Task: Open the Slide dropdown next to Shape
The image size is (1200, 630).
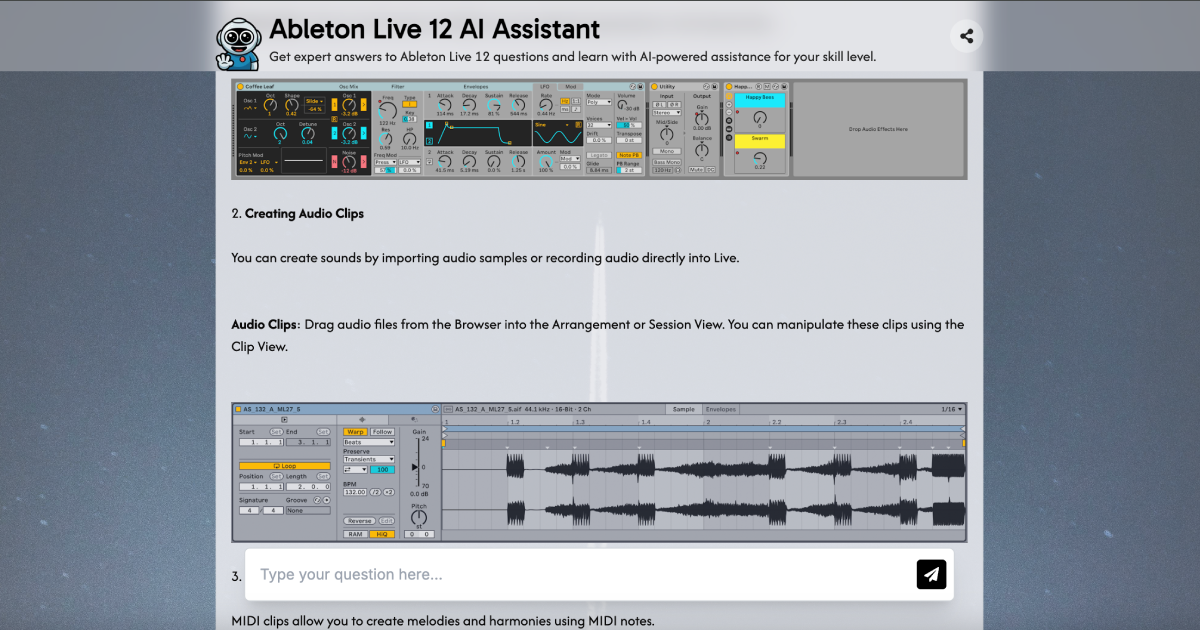Action: pos(315,101)
